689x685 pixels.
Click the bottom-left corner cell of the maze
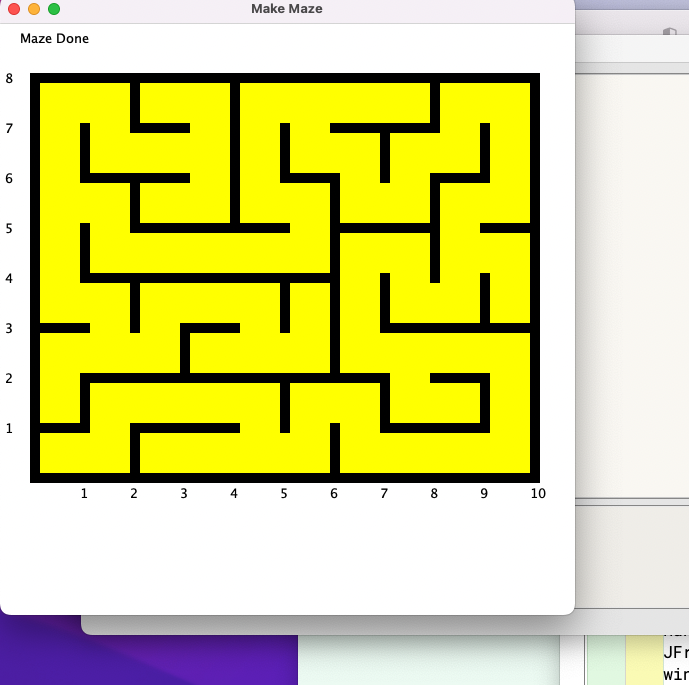pos(60,453)
